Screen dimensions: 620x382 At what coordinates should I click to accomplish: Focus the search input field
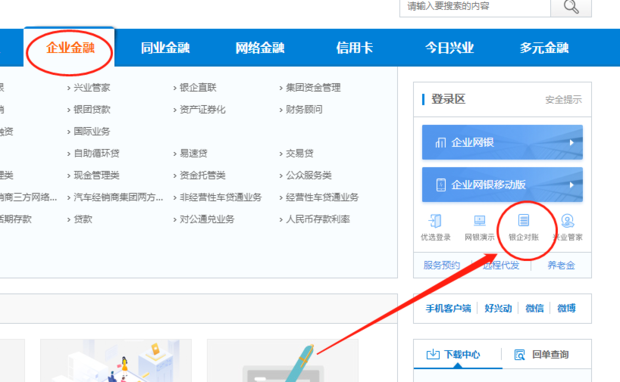coord(475,7)
